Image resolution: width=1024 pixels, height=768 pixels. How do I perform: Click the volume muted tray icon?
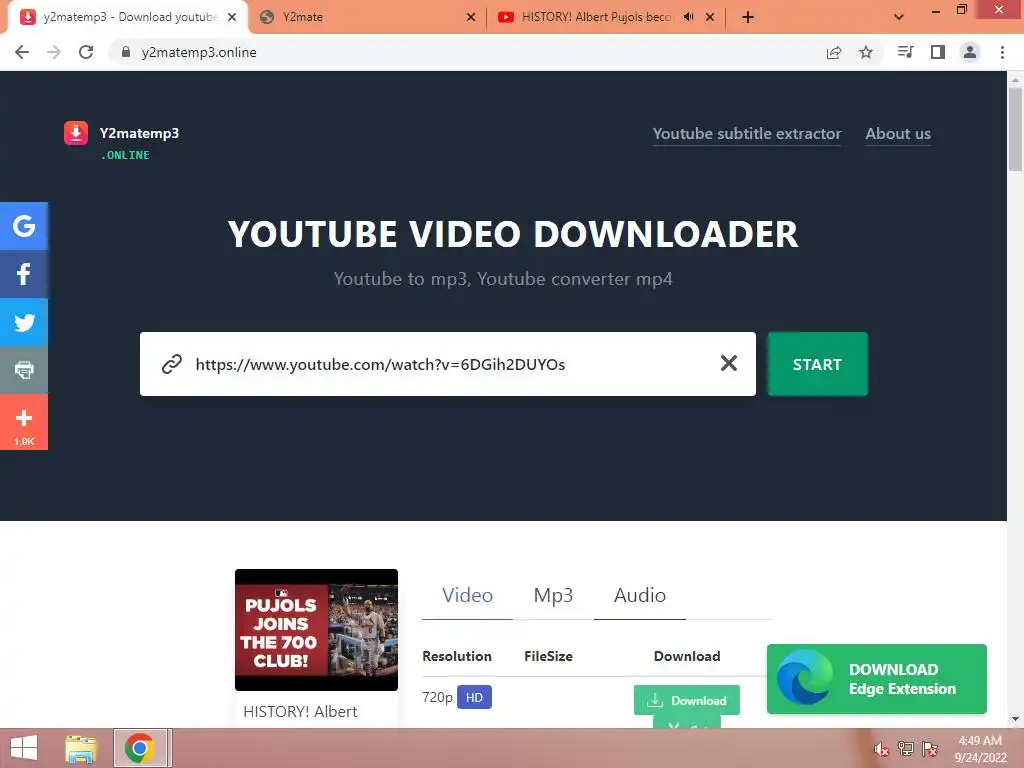pos(882,749)
